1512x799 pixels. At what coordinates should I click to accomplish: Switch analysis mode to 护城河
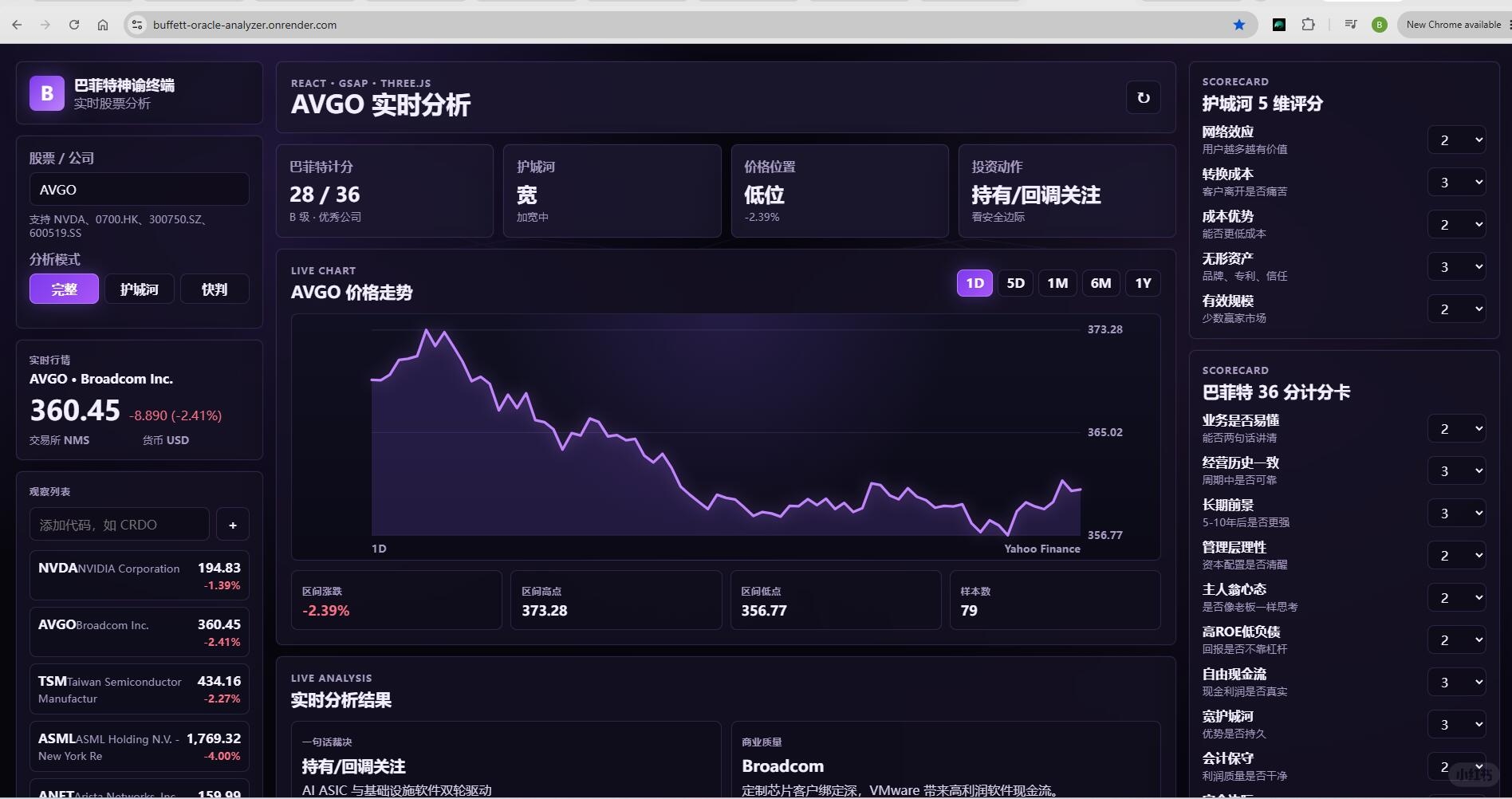140,289
